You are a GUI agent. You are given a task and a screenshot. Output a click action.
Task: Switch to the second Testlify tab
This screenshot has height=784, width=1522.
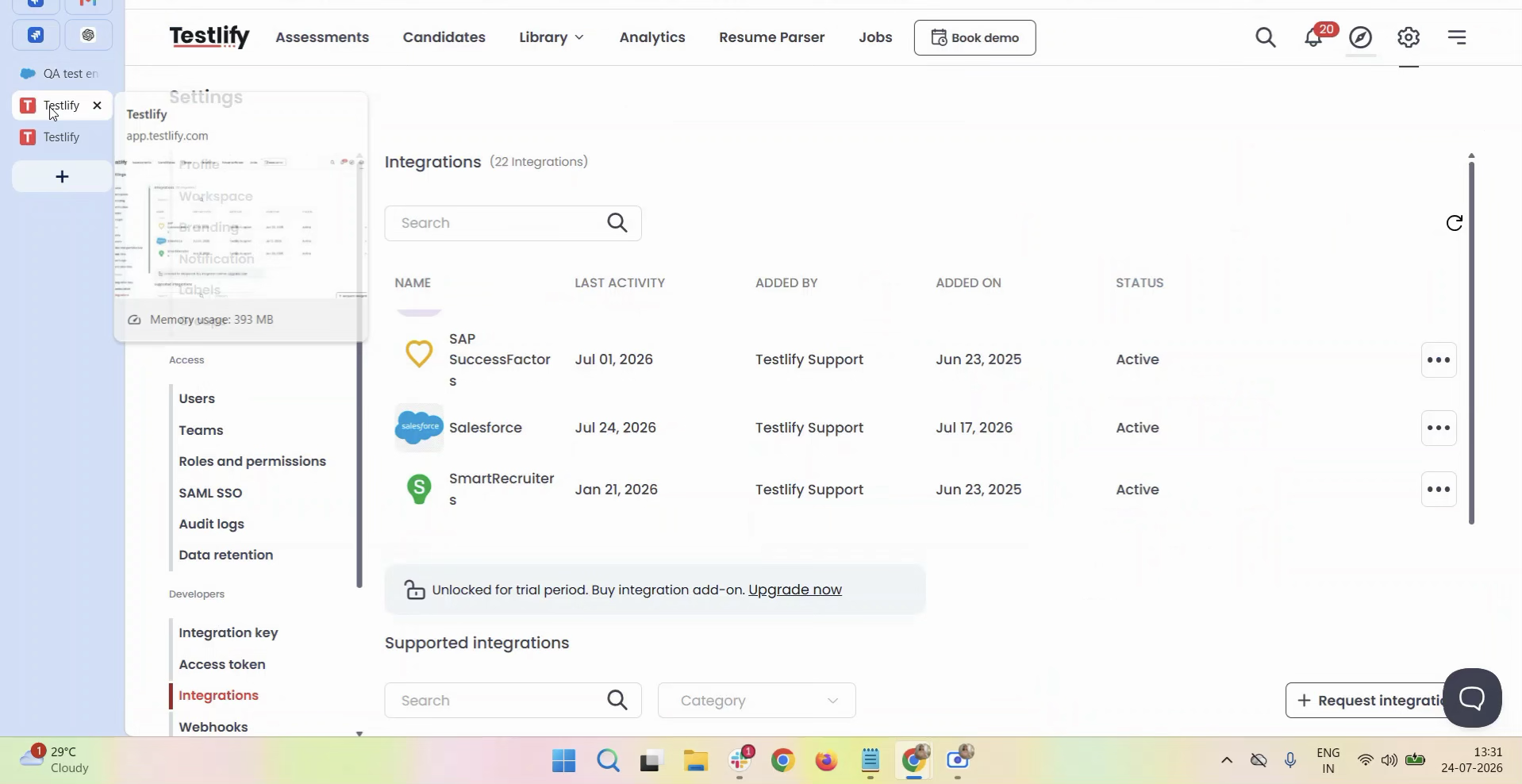click(61, 137)
